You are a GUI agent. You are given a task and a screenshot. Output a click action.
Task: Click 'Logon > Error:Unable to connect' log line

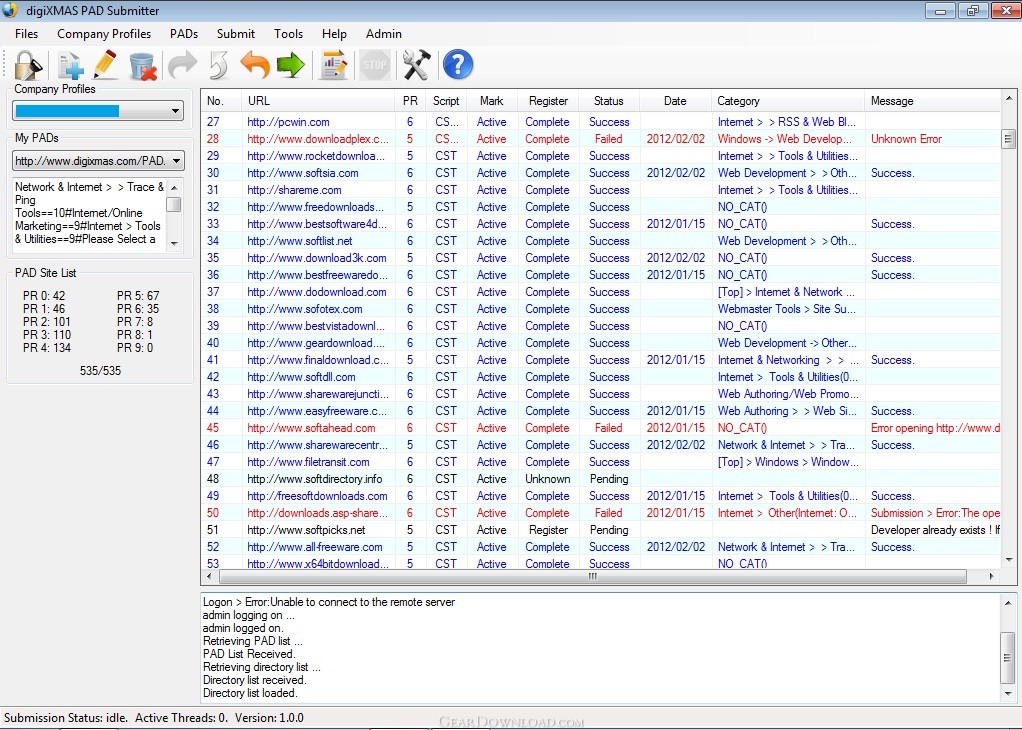pyautogui.click(x=329, y=602)
